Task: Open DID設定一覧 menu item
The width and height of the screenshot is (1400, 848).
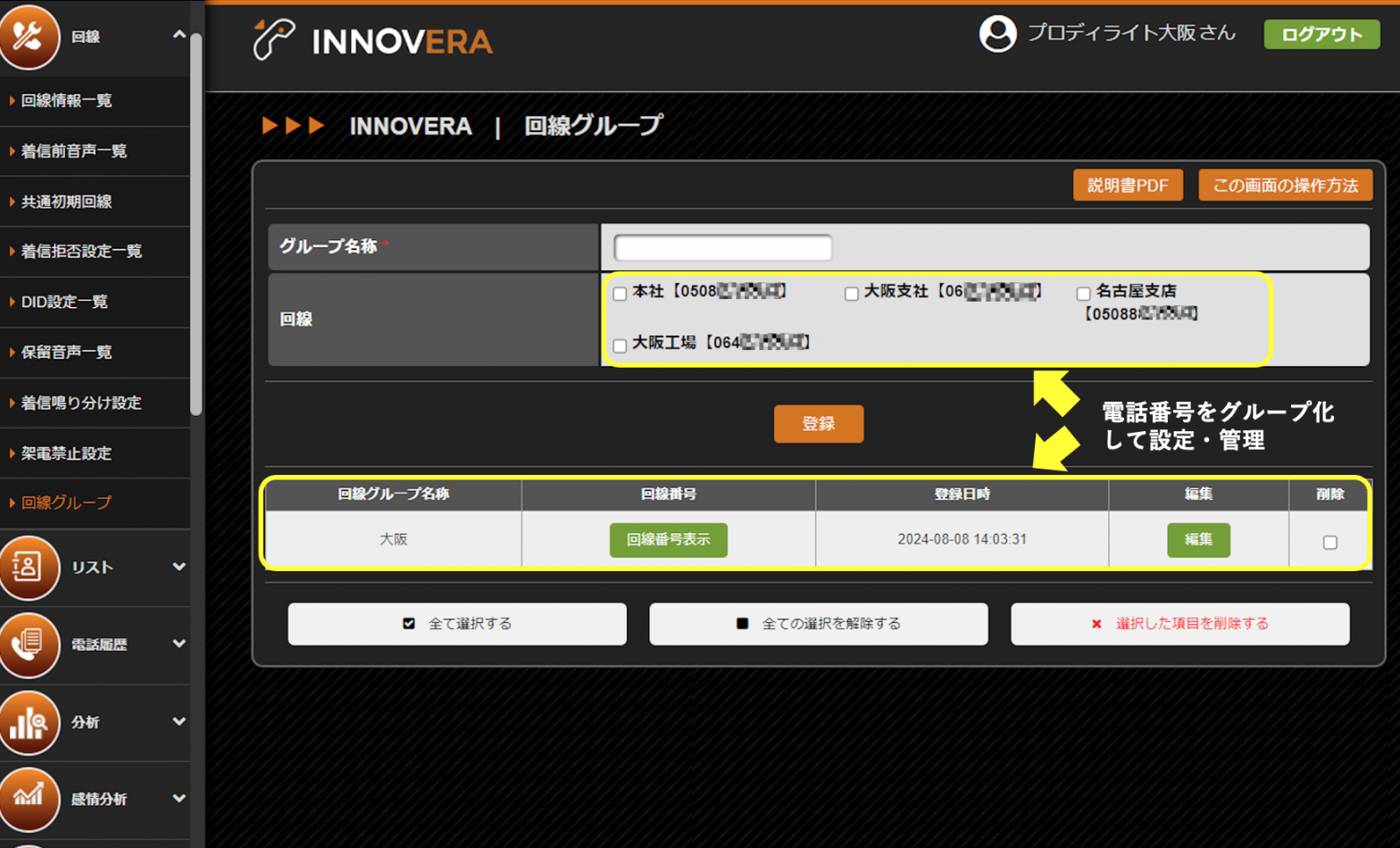Action: click(95, 302)
